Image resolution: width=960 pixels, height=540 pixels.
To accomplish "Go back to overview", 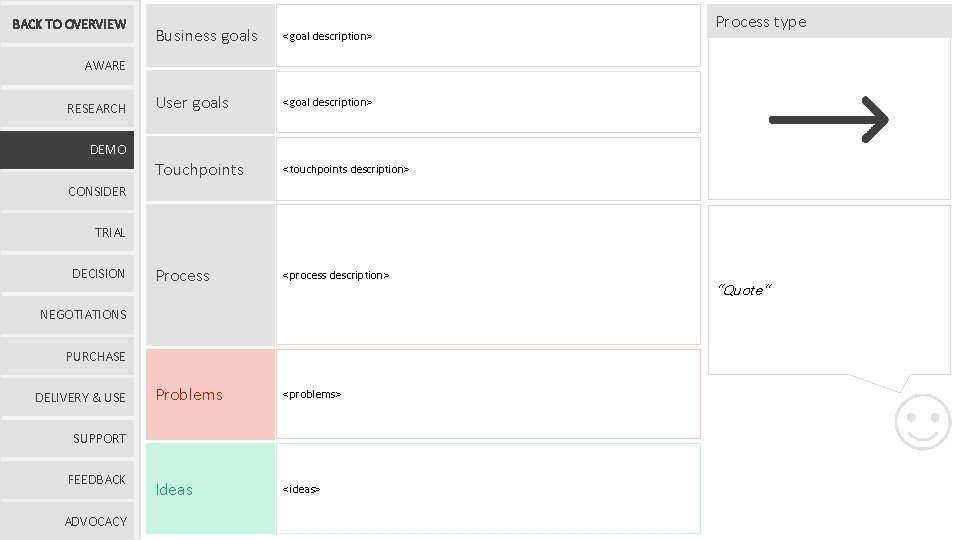I will [68, 24].
